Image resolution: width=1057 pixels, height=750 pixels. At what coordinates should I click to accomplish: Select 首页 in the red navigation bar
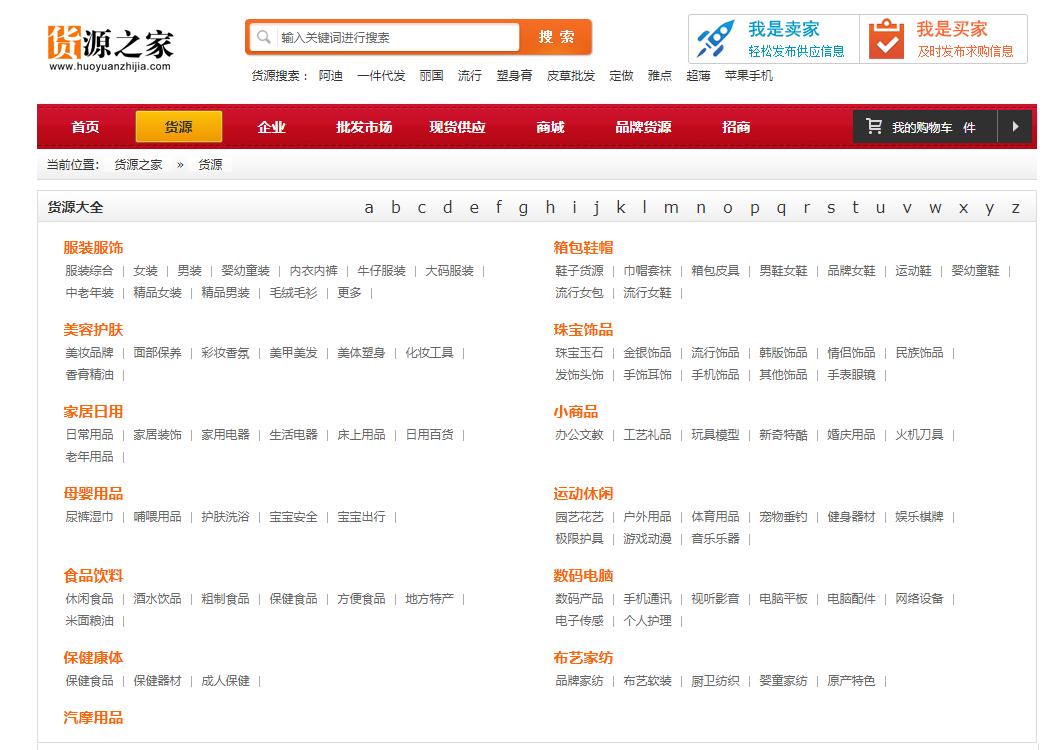[x=87, y=126]
